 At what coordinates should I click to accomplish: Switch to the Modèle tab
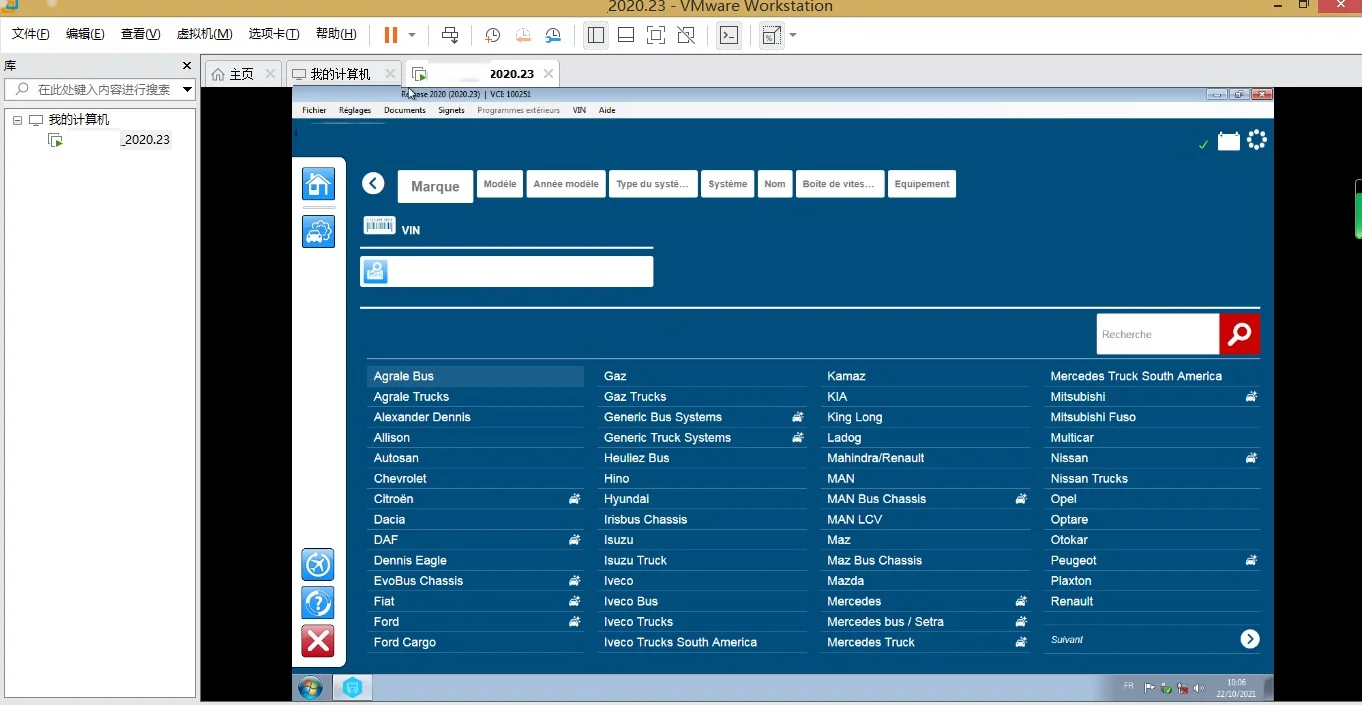click(x=499, y=184)
